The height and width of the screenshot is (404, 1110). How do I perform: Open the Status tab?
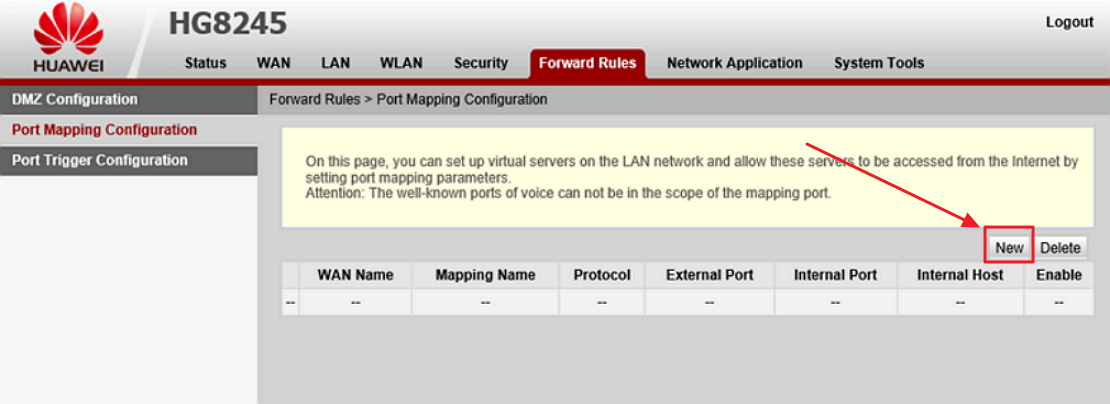205,63
